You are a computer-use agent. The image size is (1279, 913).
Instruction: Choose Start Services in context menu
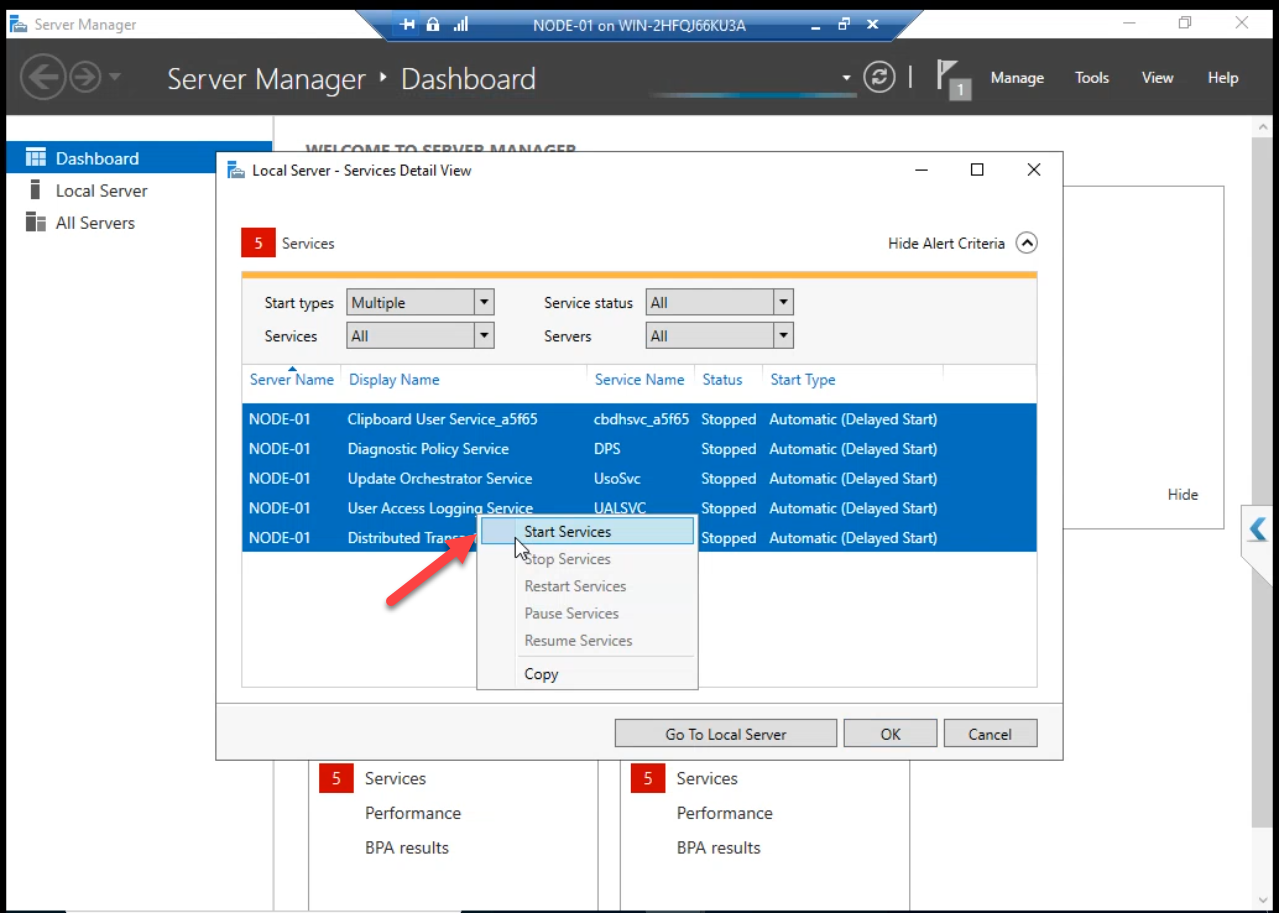click(587, 532)
